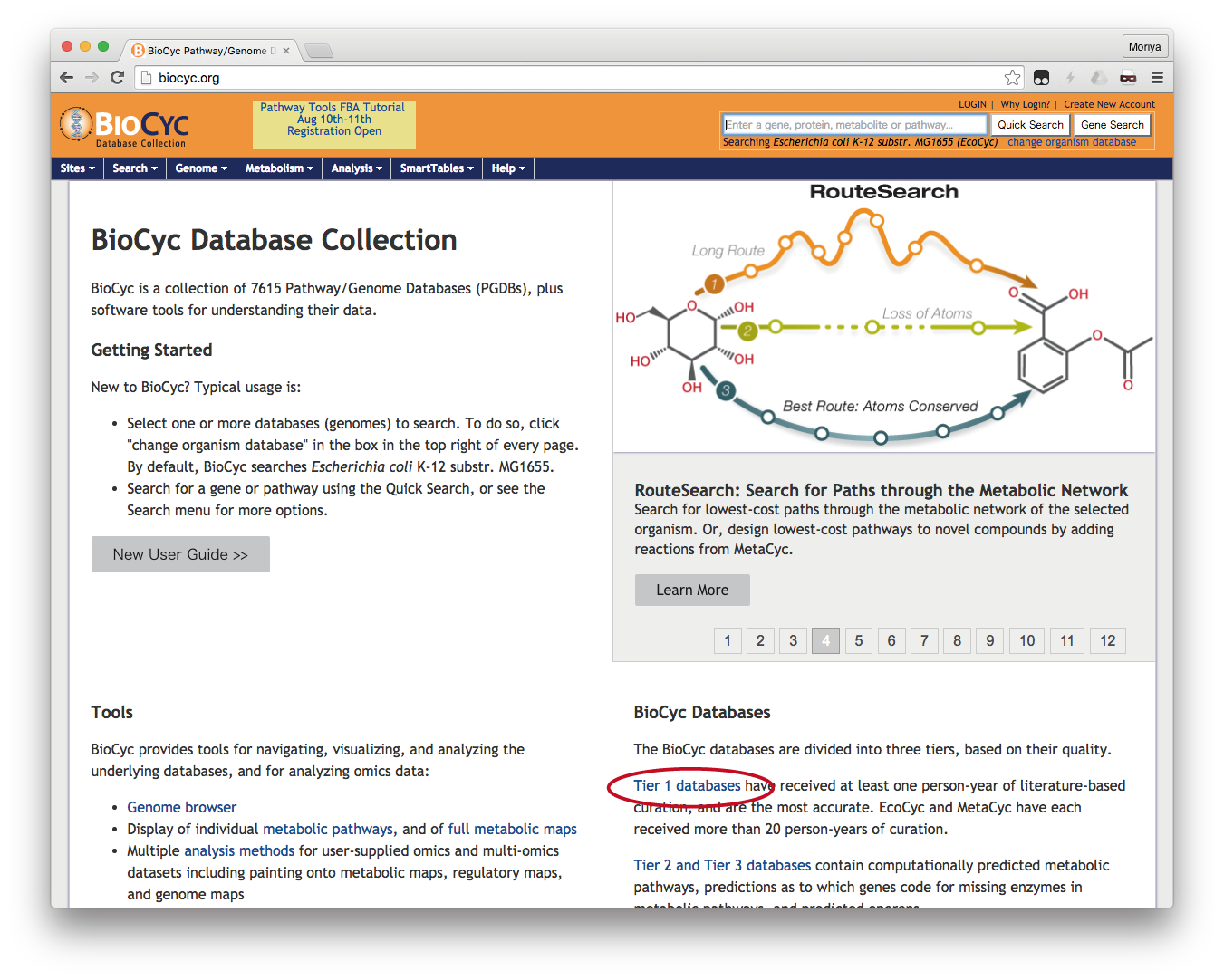1224x980 pixels.
Task: Click the gene/protein search input field
Action: pyautogui.click(x=854, y=125)
